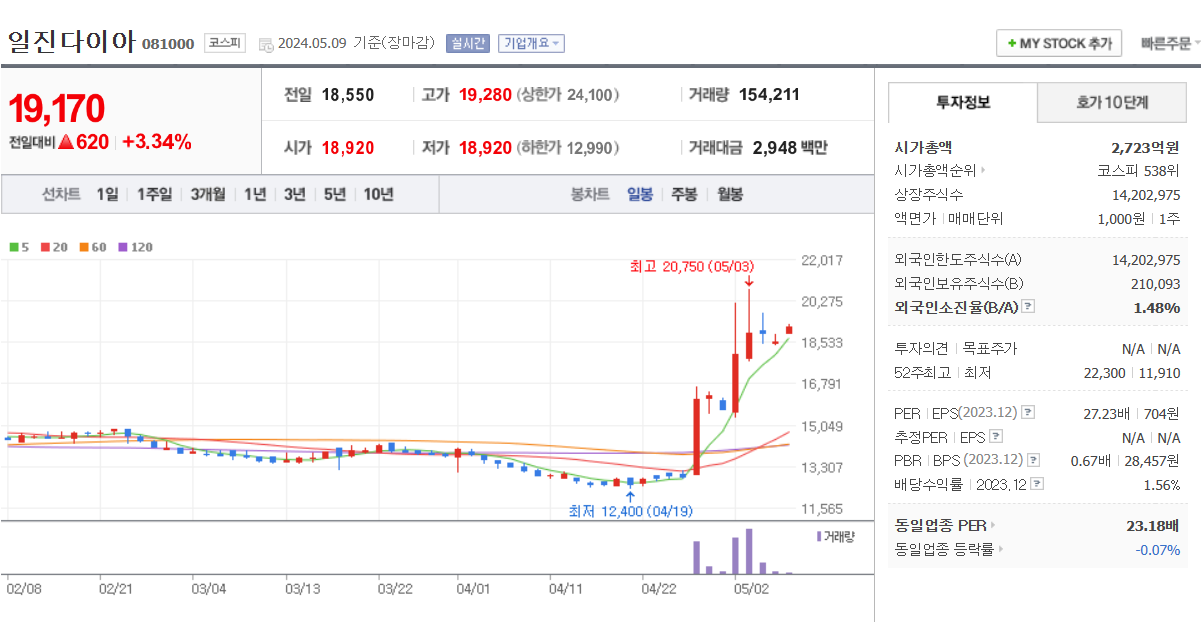Expand the 동일업종 등락률 arrow
This screenshot has width=1202, height=622.
coord(1000,549)
